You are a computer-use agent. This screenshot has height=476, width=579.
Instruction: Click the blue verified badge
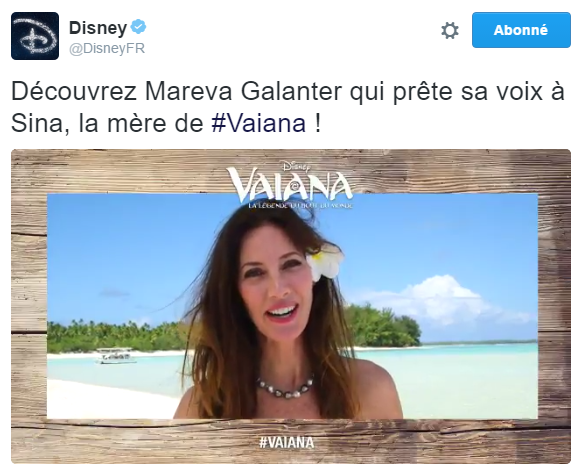click(x=139, y=27)
